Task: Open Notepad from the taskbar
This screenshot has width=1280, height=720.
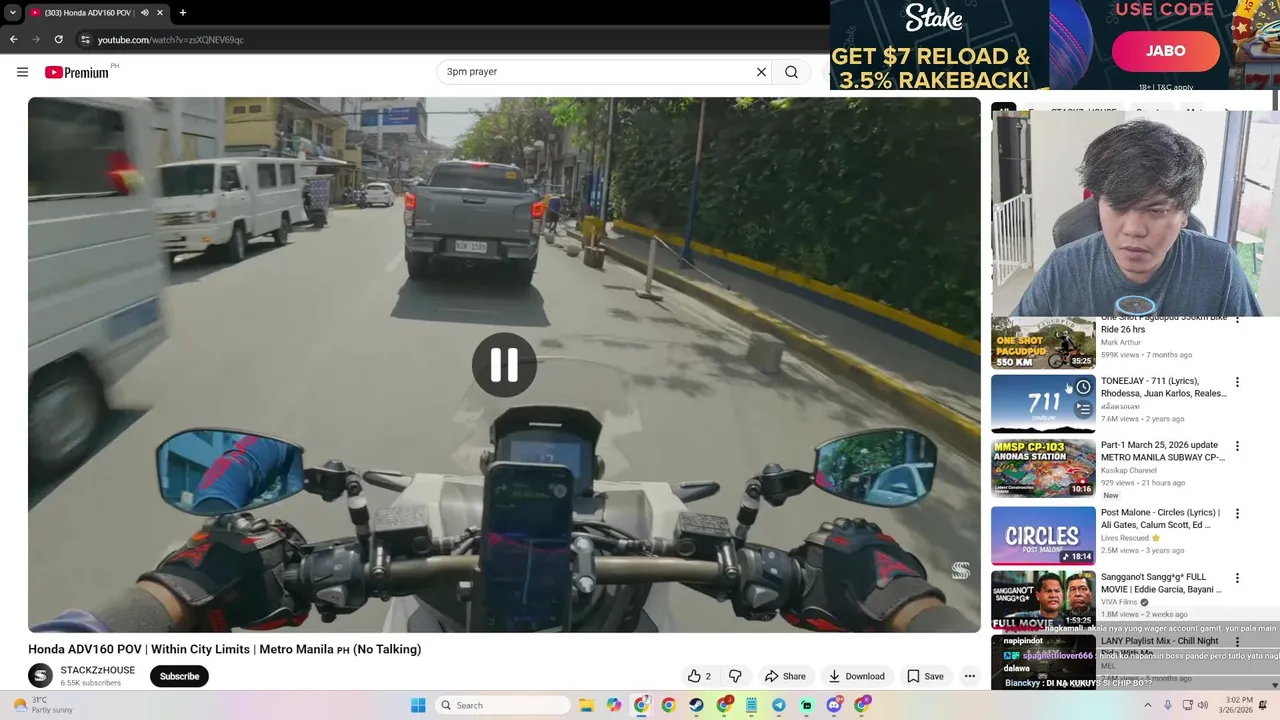Action: pyautogui.click(x=751, y=705)
